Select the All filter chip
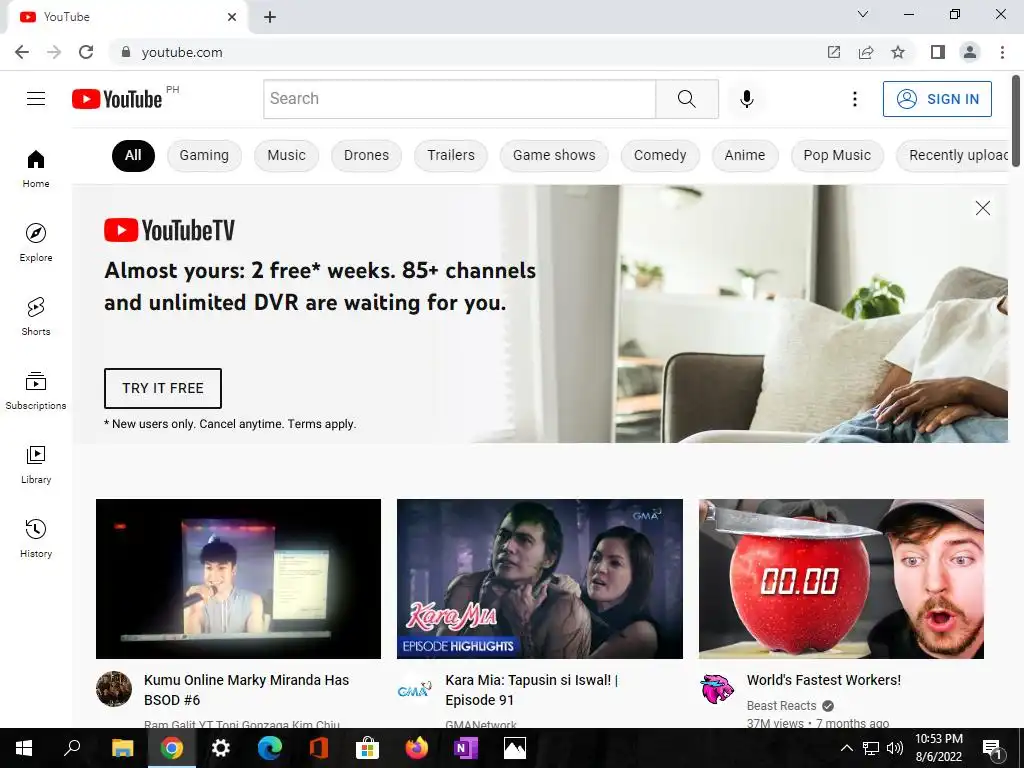 (x=133, y=155)
